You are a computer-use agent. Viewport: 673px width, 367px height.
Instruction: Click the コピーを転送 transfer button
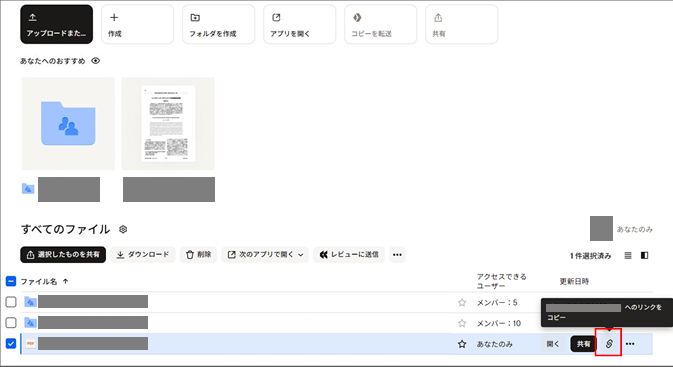(x=380, y=24)
